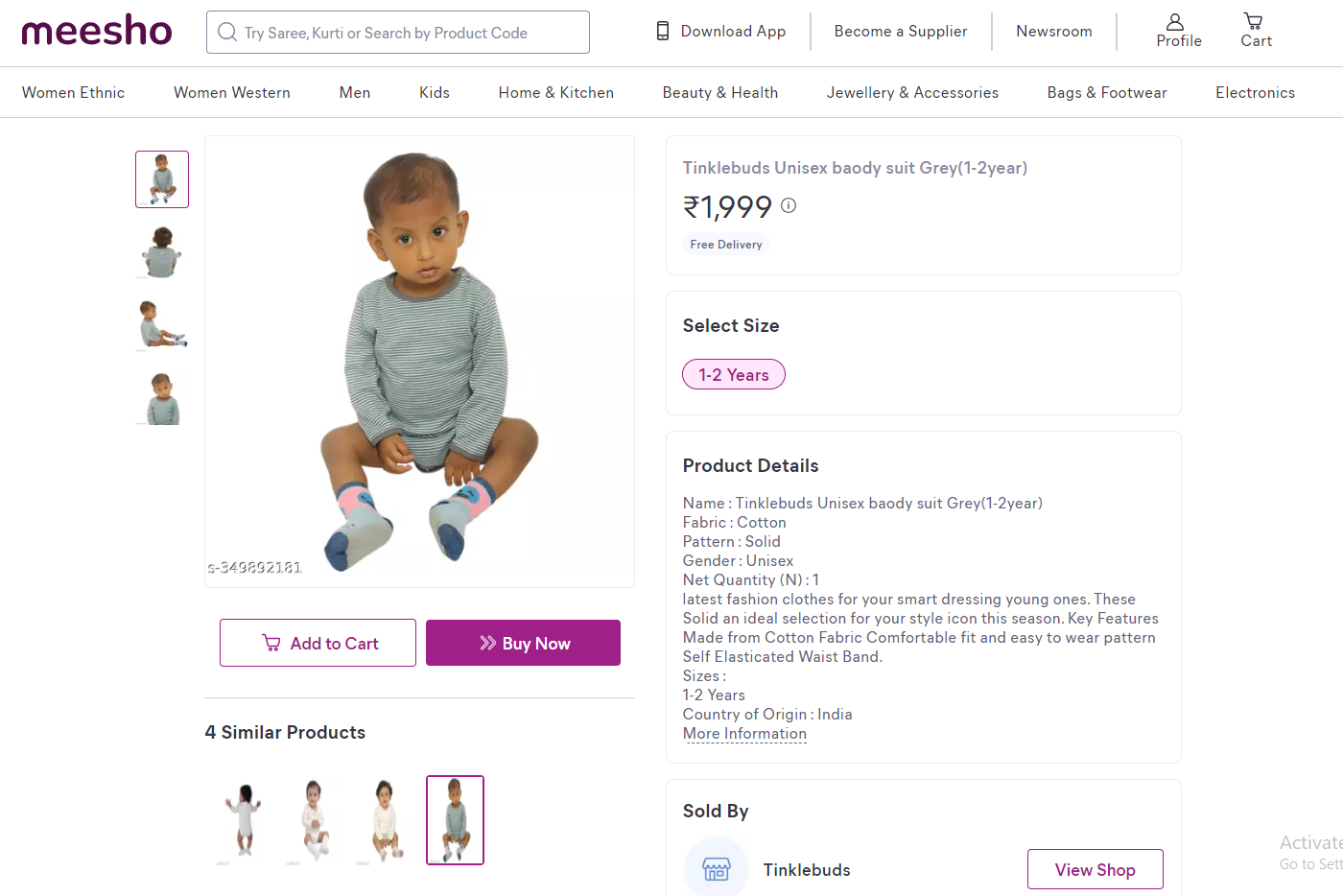Viewport: 1343px width, 896px height.
Task: Click Become a Supplier link
Action: pyautogui.click(x=901, y=32)
